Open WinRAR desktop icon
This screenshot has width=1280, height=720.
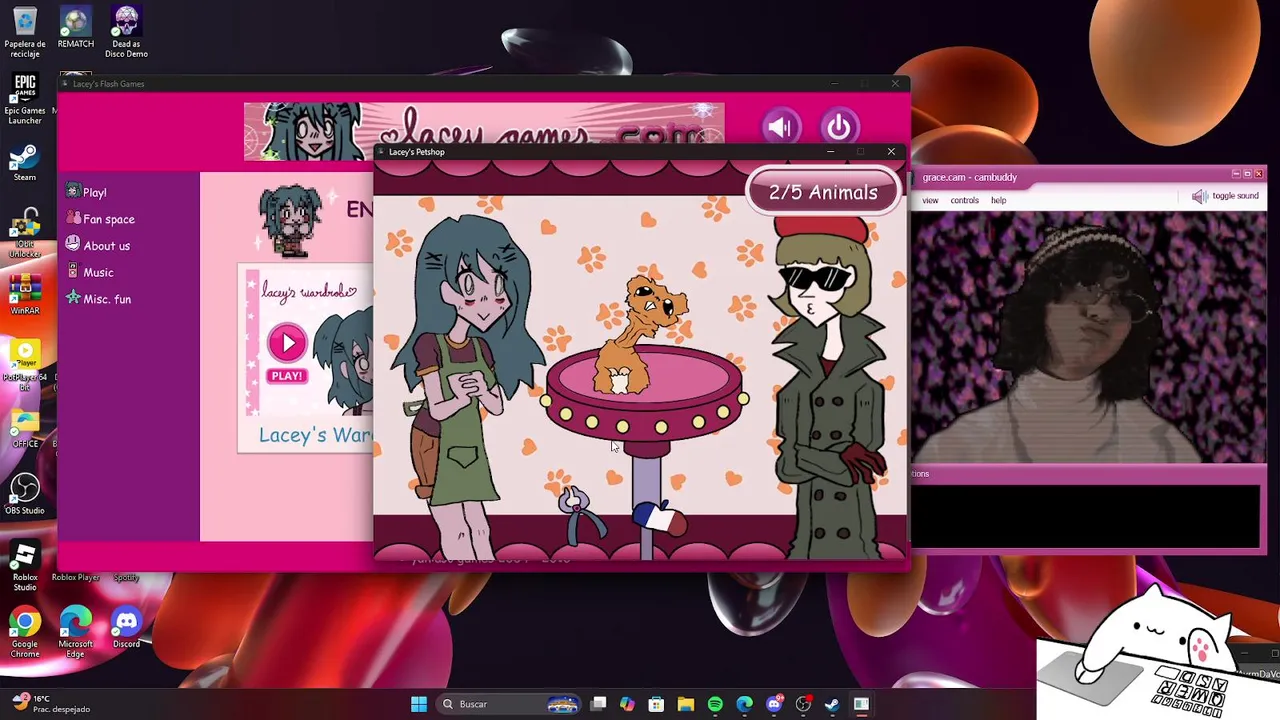pyautogui.click(x=25, y=296)
